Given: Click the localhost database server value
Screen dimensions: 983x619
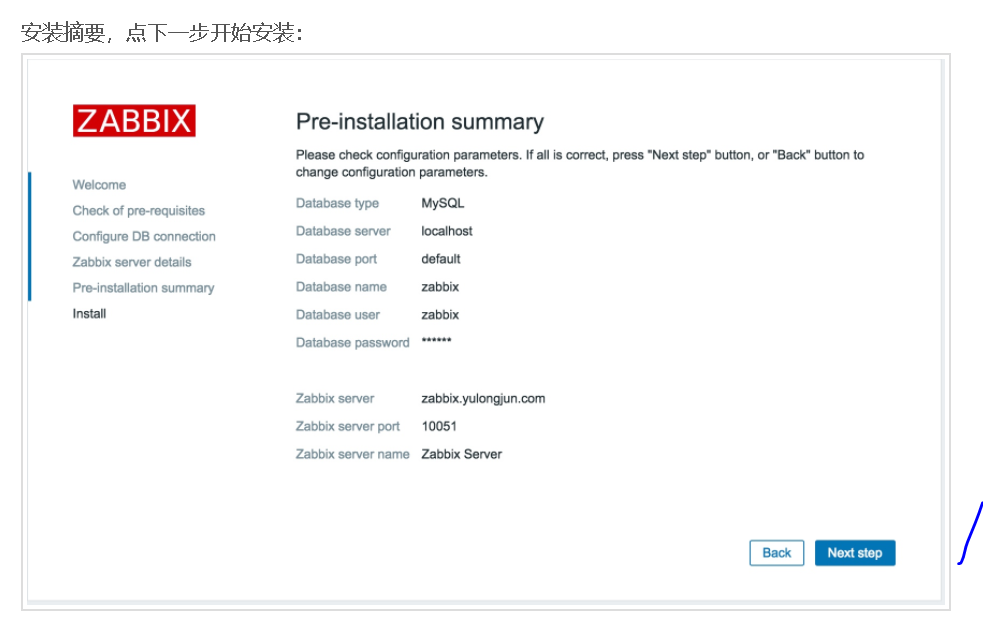Looking at the screenshot, I should [x=446, y=231].
